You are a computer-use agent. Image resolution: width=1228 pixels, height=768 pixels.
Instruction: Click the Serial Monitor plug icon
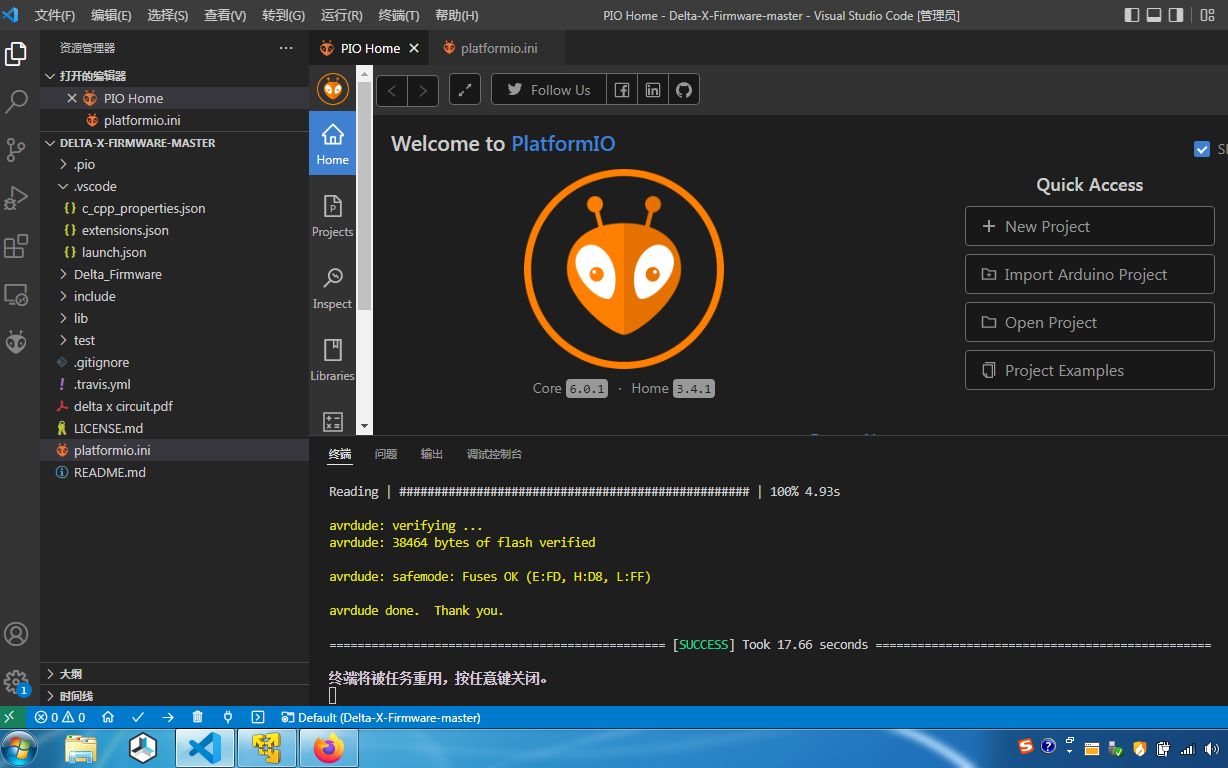(228, 717)
